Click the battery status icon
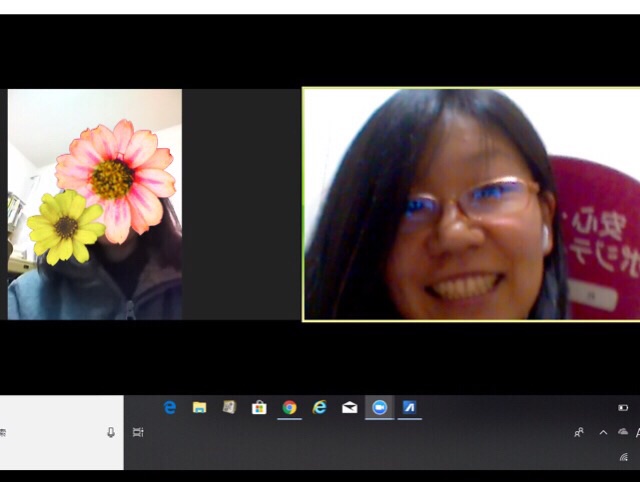 (x=623, y=408)
